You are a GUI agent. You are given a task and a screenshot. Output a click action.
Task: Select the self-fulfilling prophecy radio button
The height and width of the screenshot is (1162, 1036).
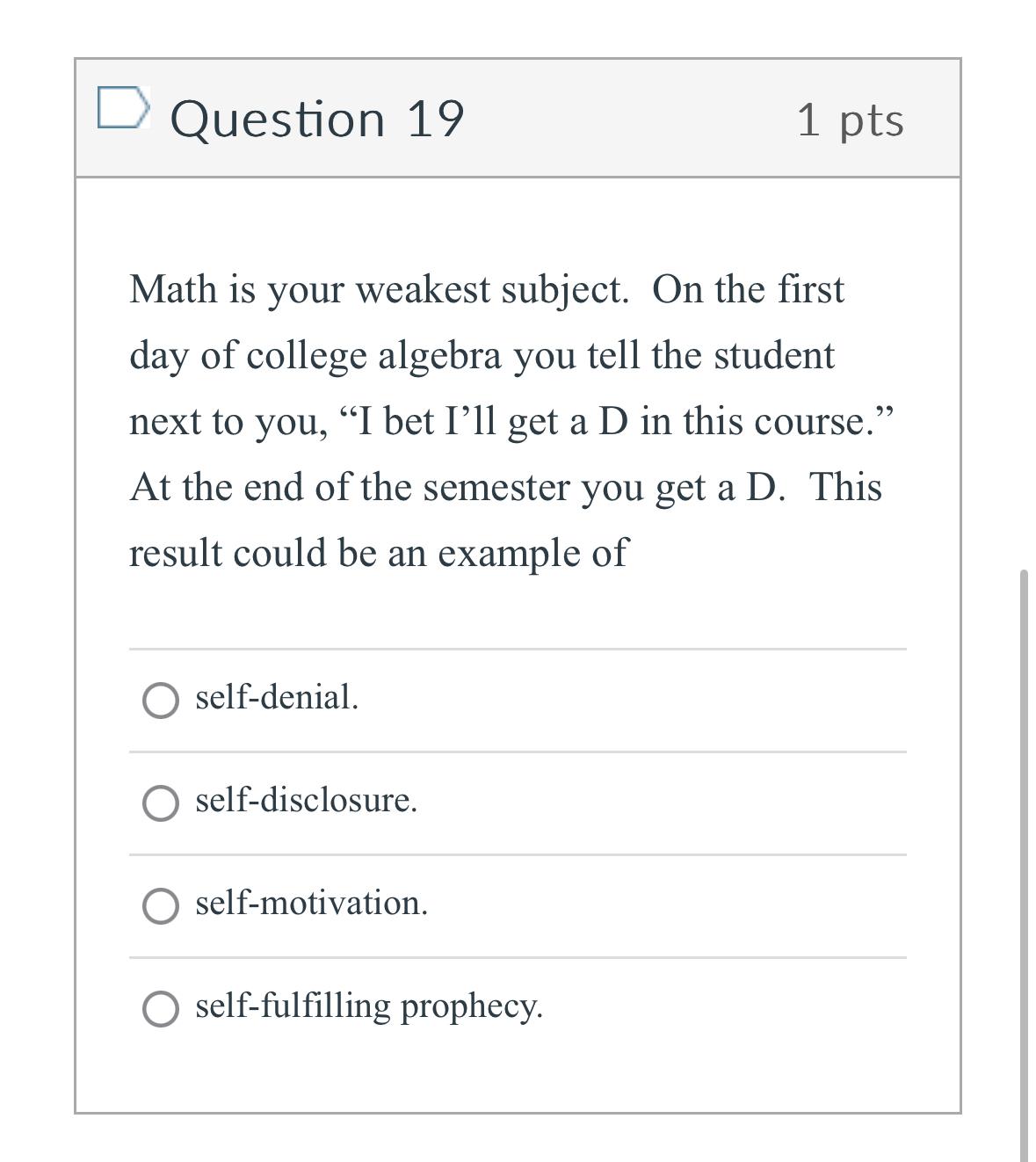click(x=161, y=1006)
